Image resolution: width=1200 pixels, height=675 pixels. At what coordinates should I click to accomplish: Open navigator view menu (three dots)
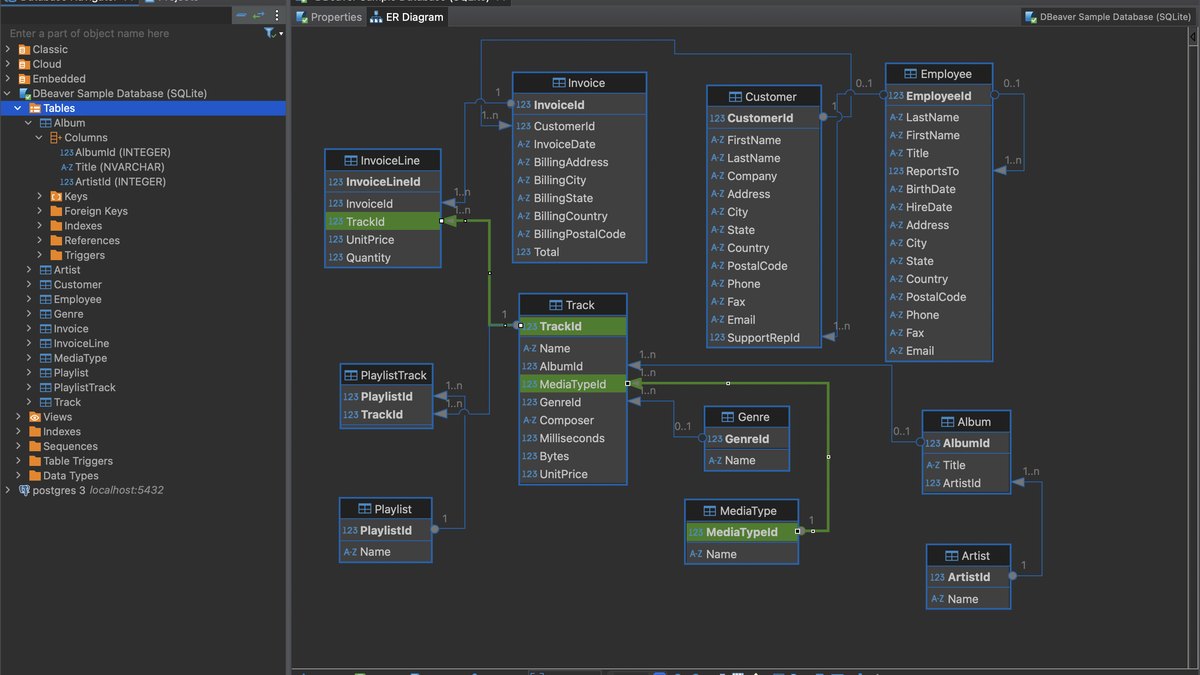click(277, 15)
